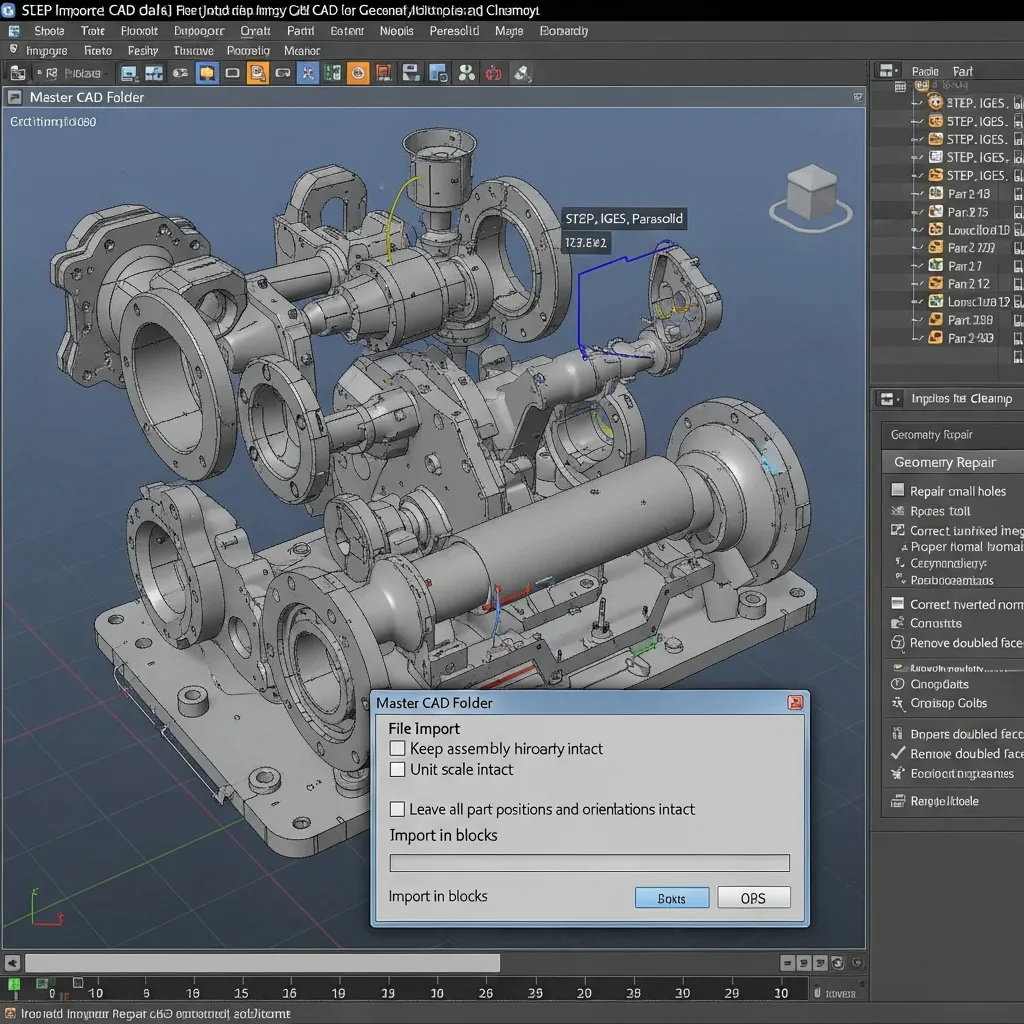Select the Repair small holes tool
This screenshot has width=1024, height=1024.
point(961,490)
